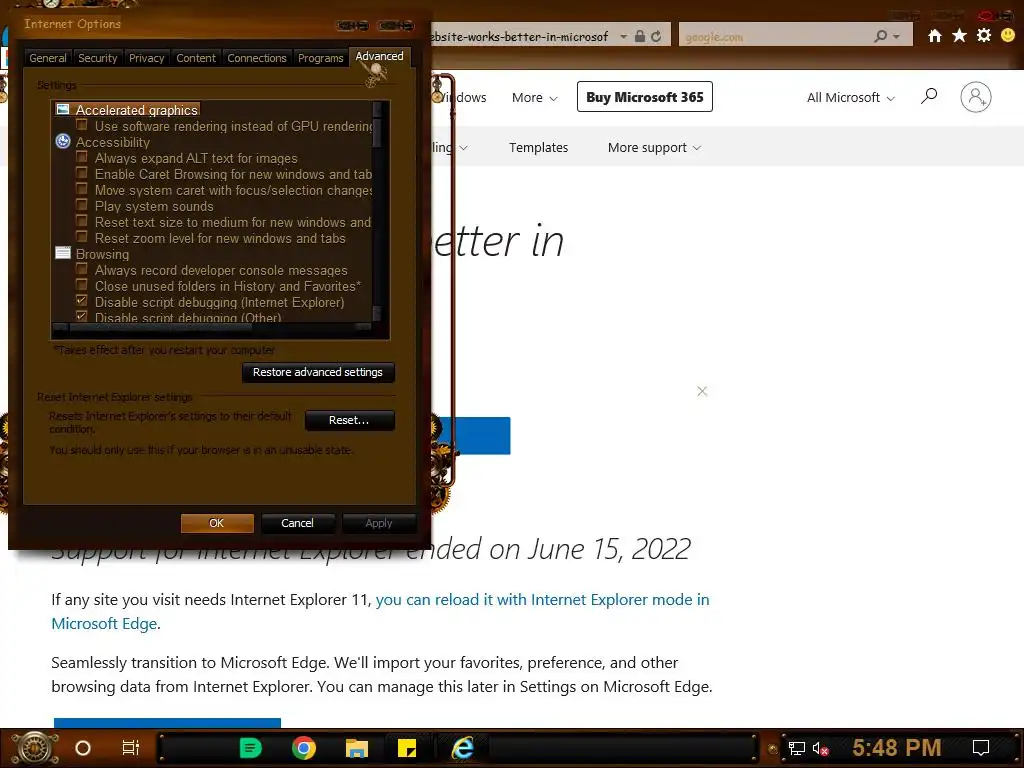
Task: Click the taskbar clock showing 5:48 PM
Action: point(897,748)
